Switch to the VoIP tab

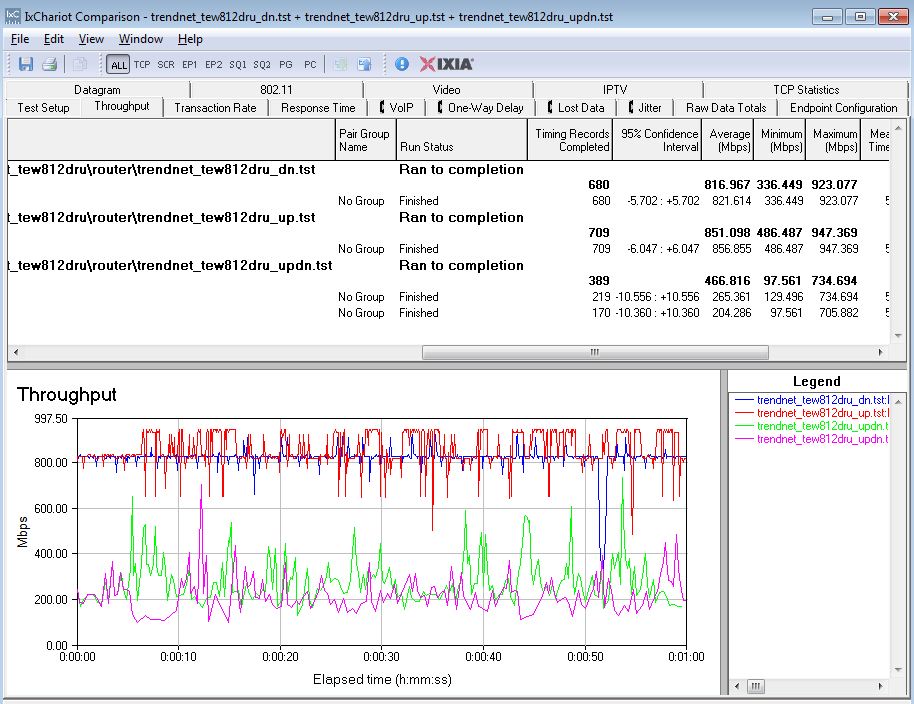(396, 108)
